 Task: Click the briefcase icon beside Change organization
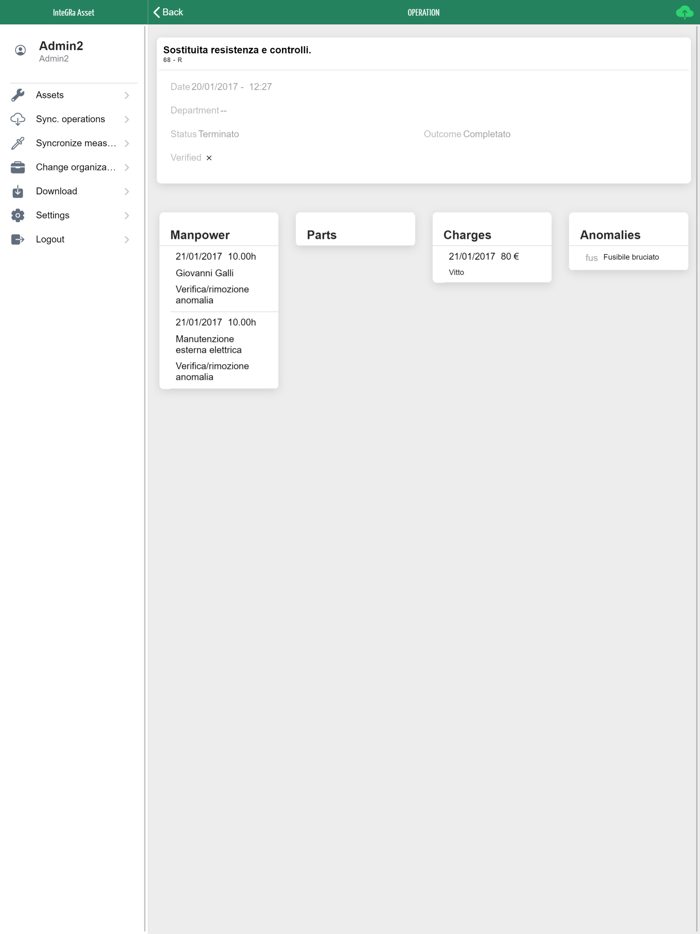18,167
